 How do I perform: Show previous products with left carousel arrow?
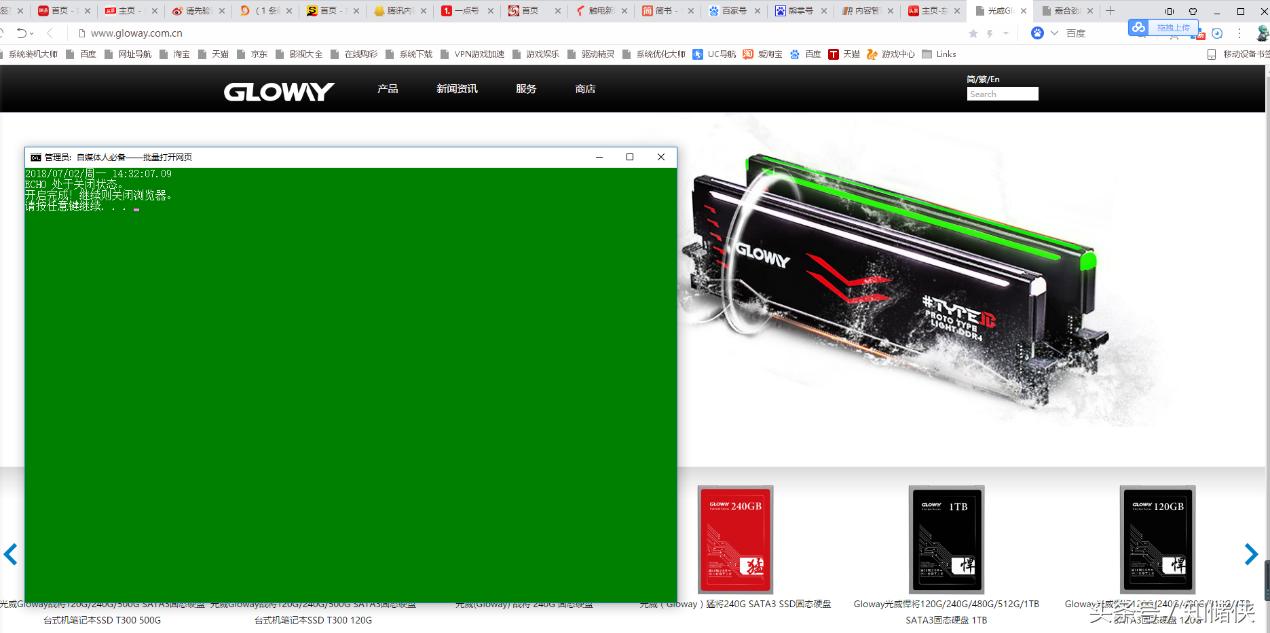pos(11,554)
